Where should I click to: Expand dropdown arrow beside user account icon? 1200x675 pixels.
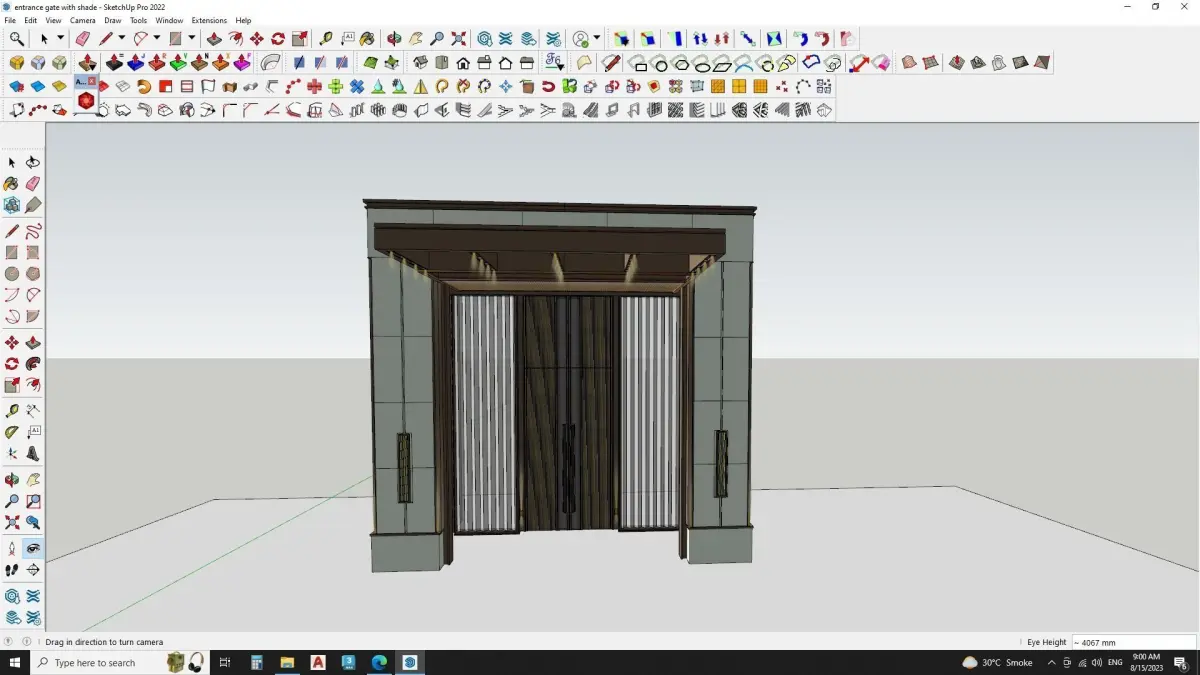pyautogui.click(x=597, y=39)
